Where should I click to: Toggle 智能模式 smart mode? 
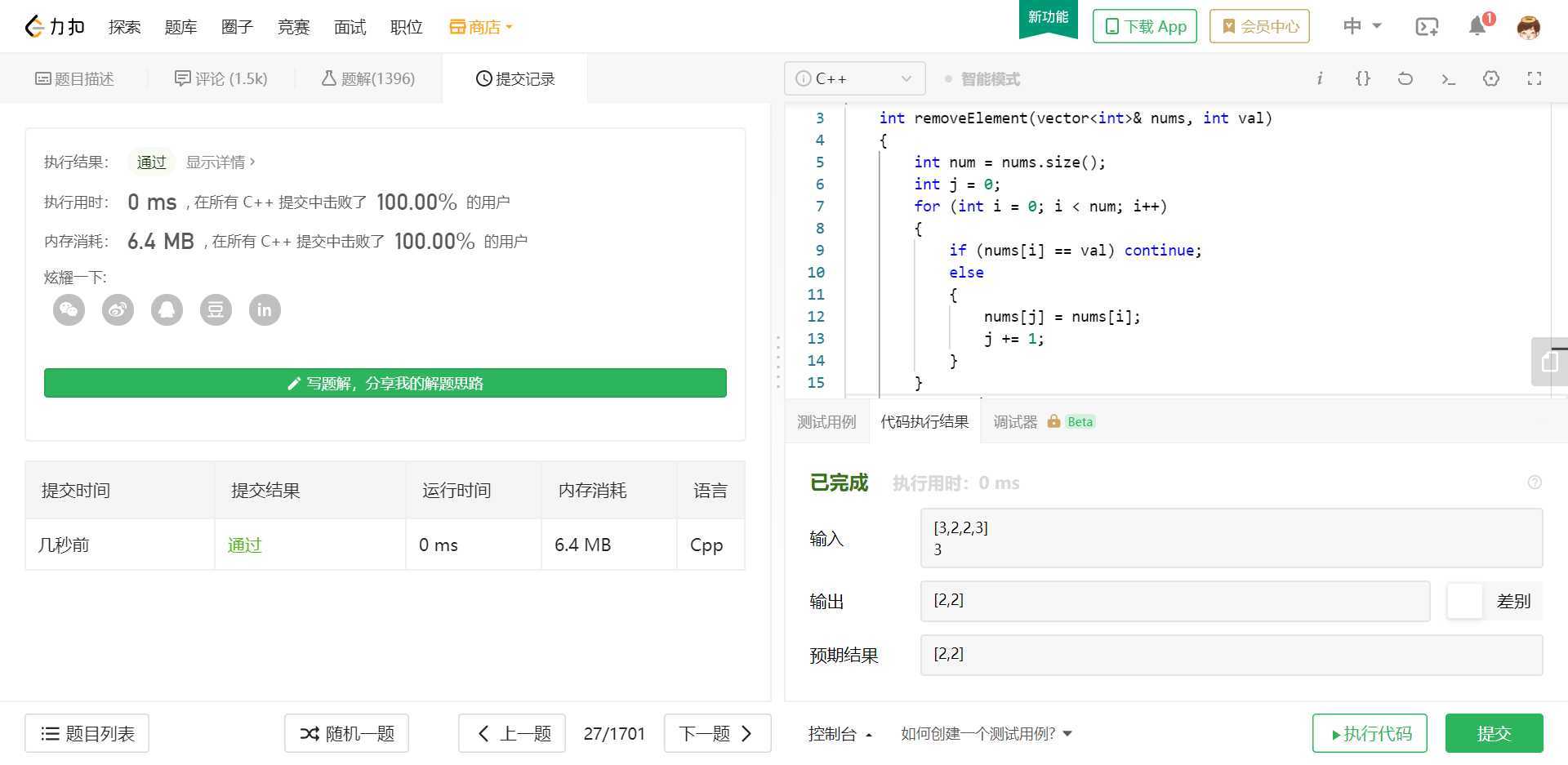tap(982, 79)
